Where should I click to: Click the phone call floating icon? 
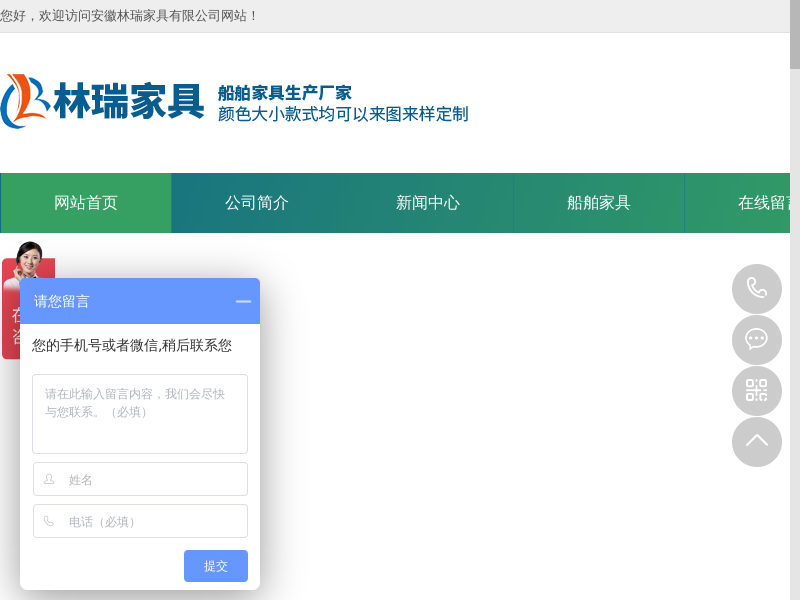[x=757, y=288]
